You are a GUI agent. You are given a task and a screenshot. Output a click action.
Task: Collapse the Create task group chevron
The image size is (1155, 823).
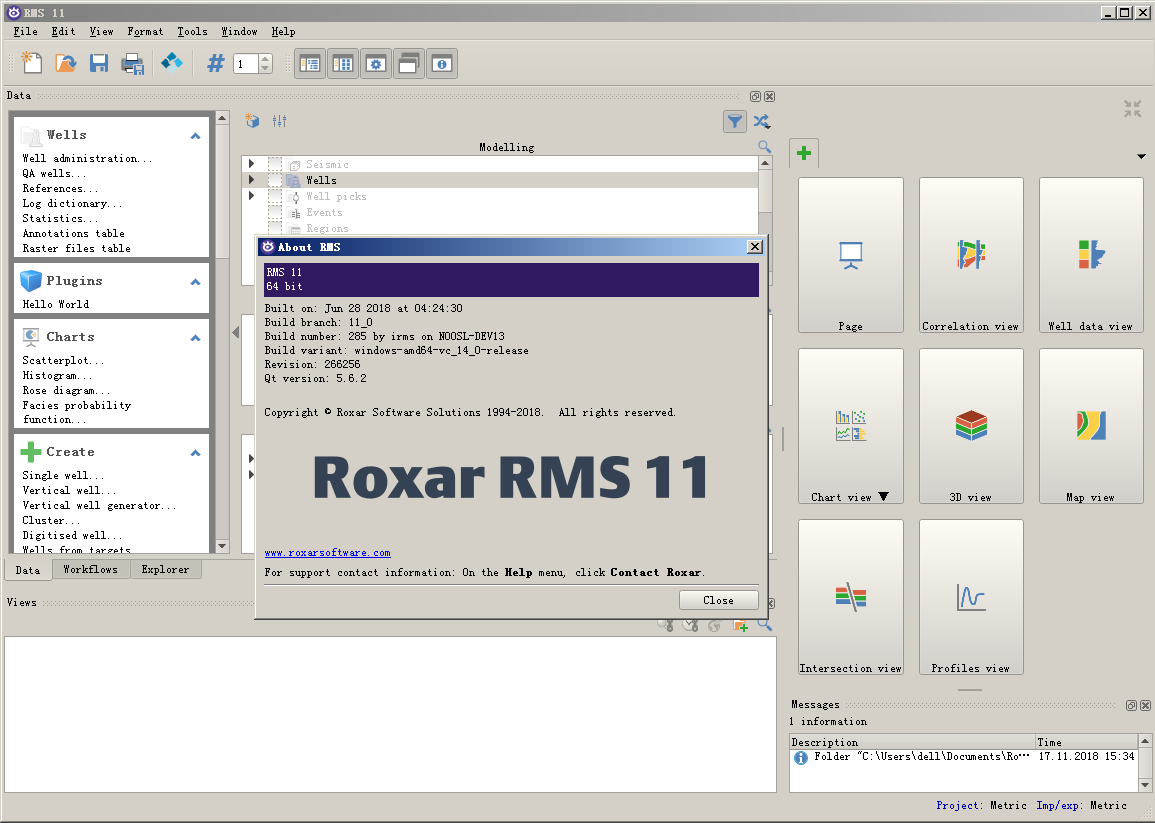[195, 452]
